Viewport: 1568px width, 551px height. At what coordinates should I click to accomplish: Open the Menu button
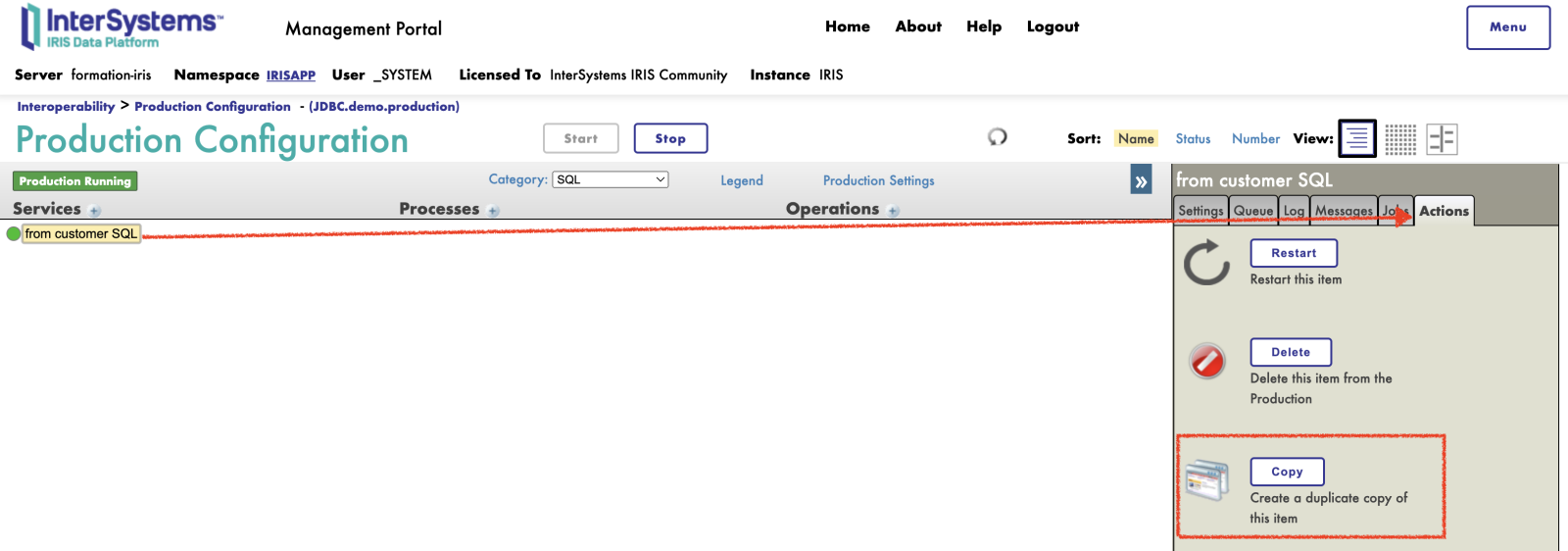coord(1507,27)
